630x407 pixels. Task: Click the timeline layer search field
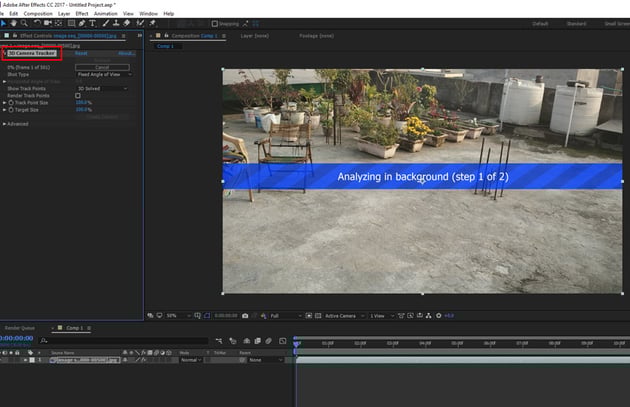124,341
